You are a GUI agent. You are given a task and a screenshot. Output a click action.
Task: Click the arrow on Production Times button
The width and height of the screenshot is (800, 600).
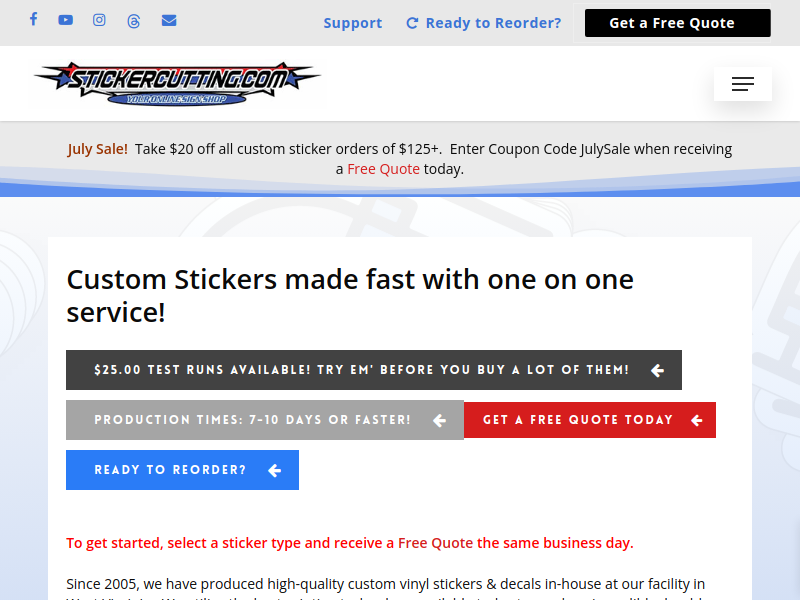point(439,420)
